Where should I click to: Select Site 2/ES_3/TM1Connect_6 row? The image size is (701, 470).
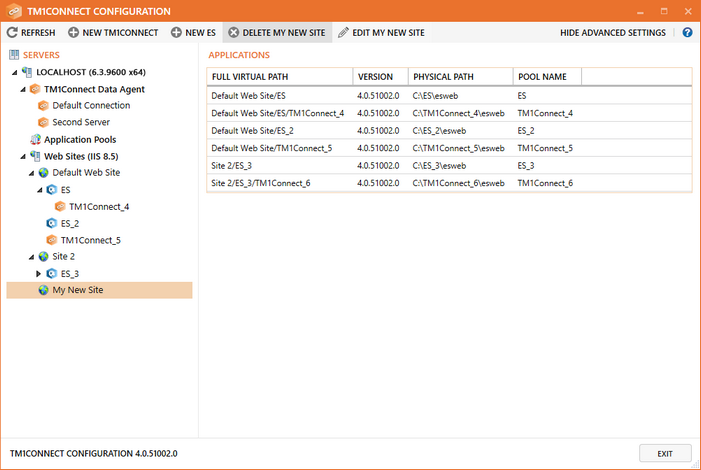[449, 182]
